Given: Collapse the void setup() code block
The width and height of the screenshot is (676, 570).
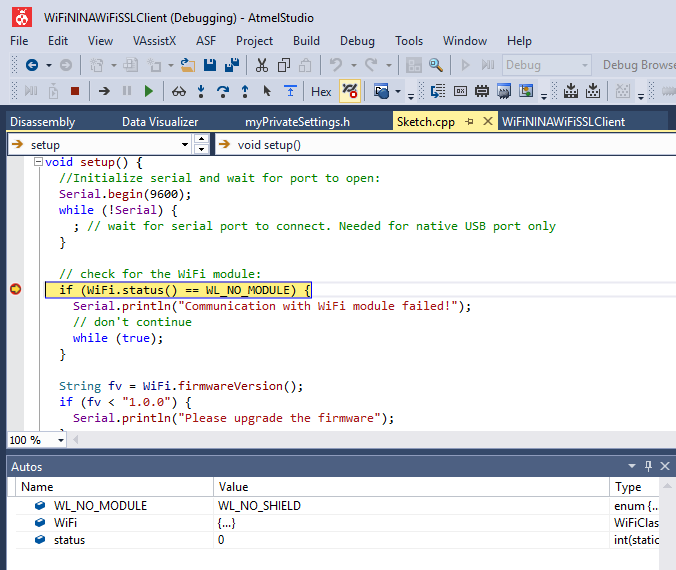Looking at the screenshot, I should click(x=38, y=162).
